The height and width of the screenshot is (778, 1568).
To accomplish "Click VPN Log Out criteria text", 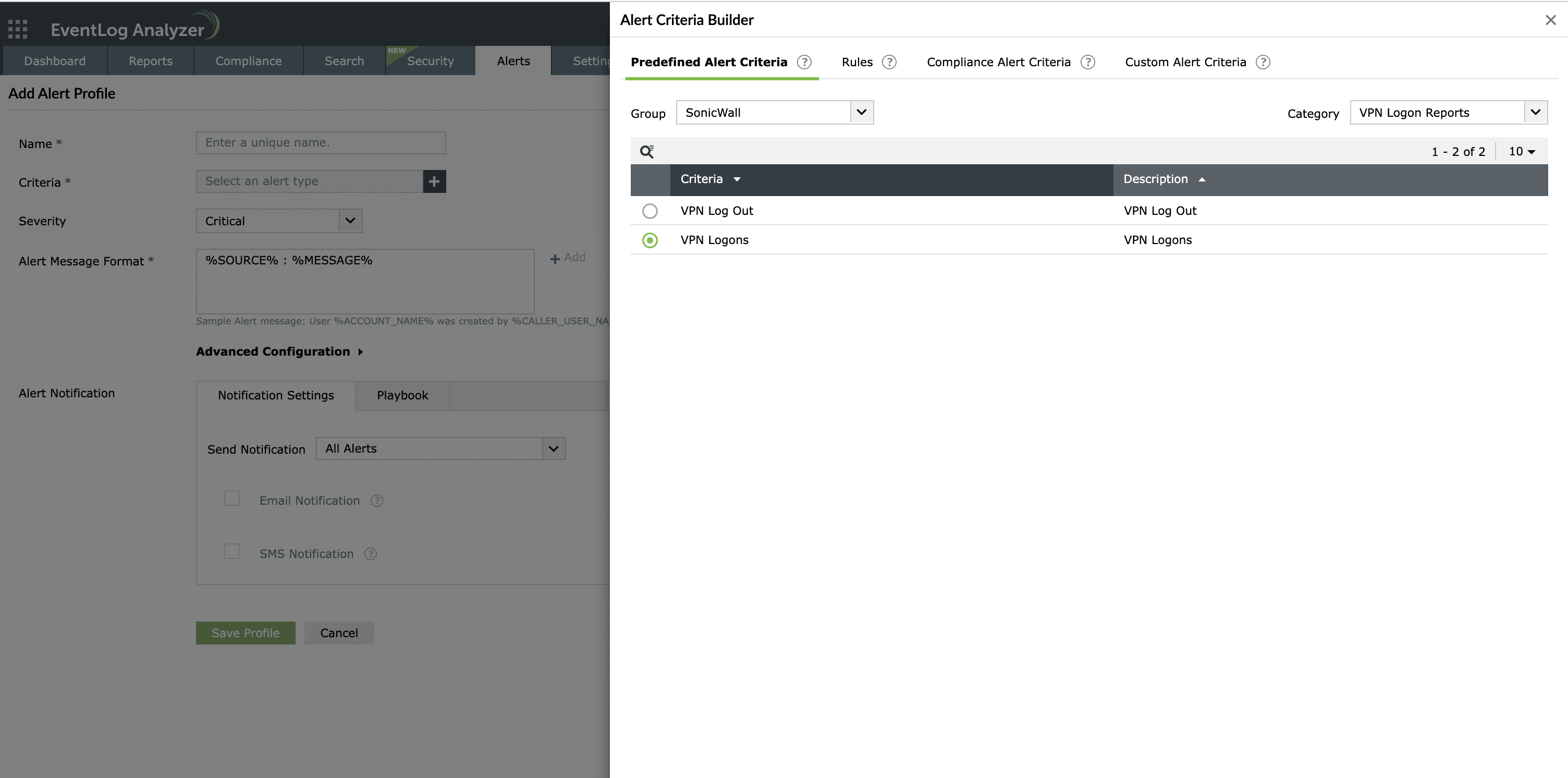I will 716,211.
